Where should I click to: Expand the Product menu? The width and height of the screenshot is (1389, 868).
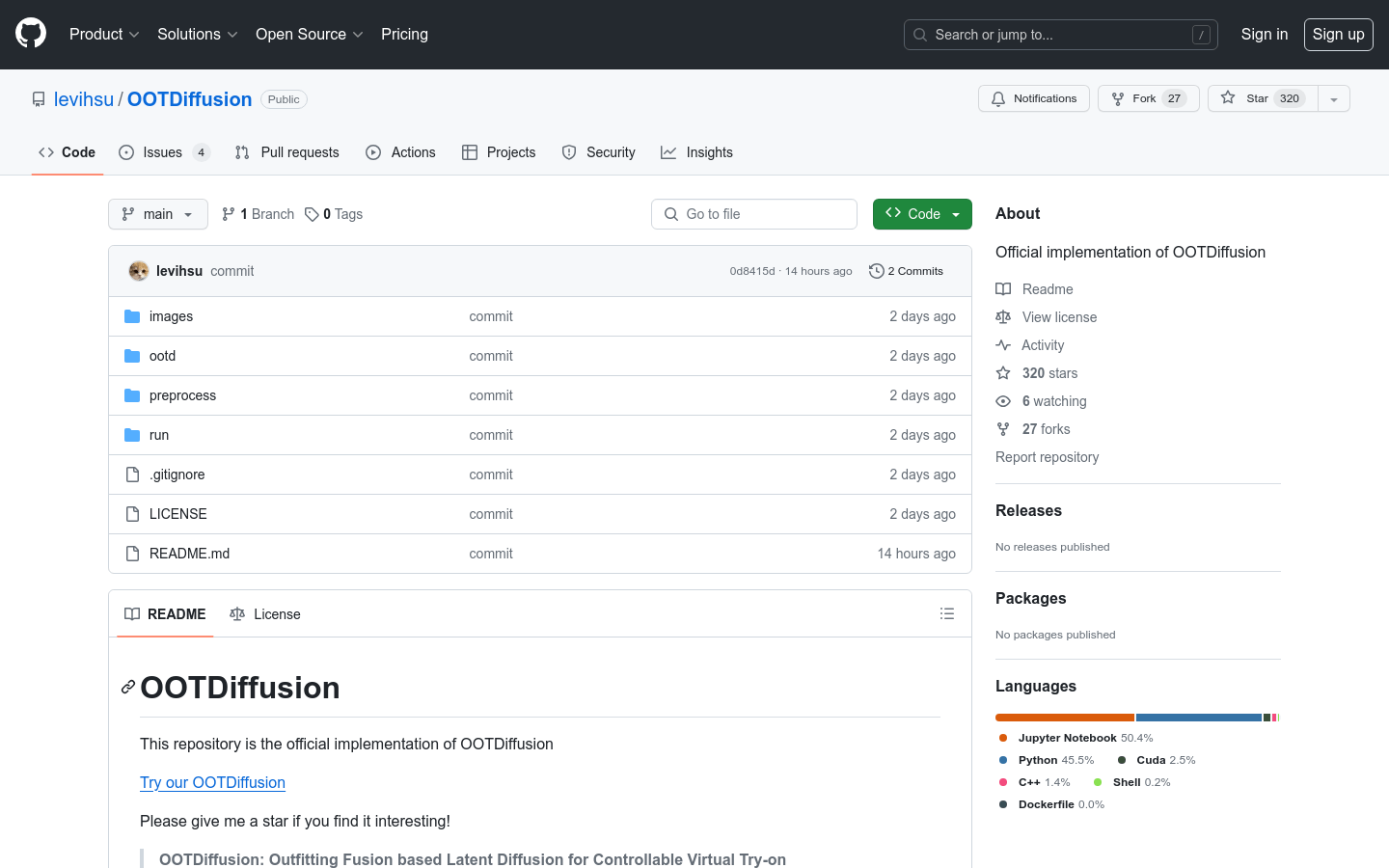pos(104,34)
